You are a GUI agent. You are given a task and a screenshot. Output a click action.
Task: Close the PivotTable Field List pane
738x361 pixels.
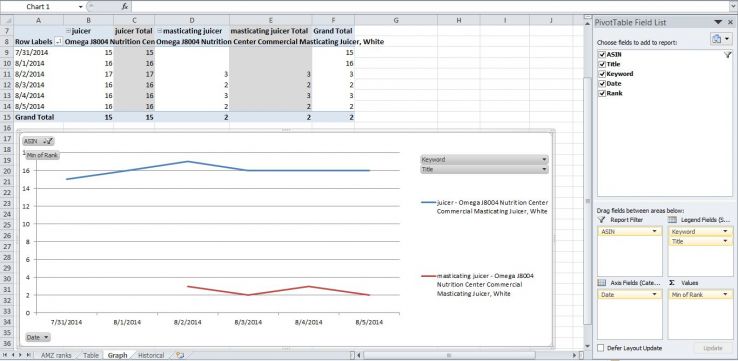point(729,22)
